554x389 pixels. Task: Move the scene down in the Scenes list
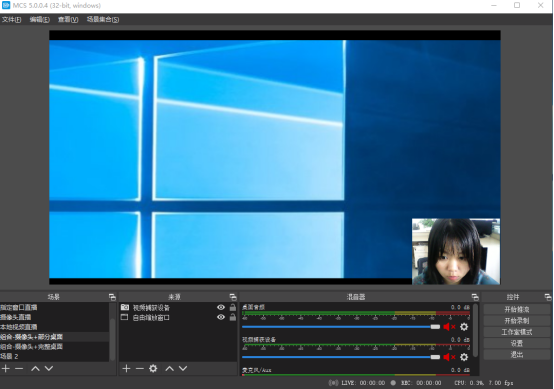49,369
